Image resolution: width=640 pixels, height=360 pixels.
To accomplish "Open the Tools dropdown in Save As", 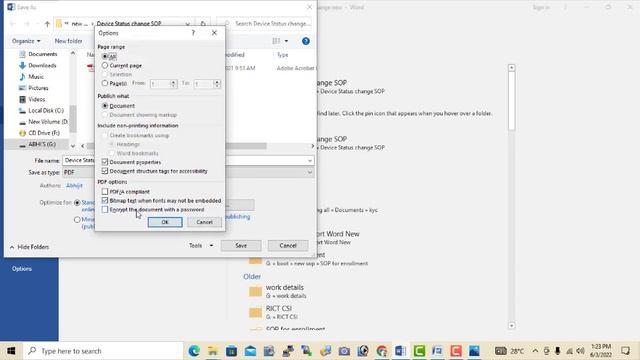I will (x=201, y=245).
